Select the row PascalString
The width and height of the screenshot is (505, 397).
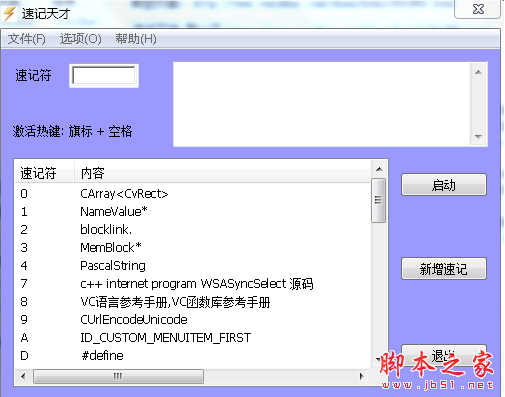pyautogui.click(x=193, y=266)
